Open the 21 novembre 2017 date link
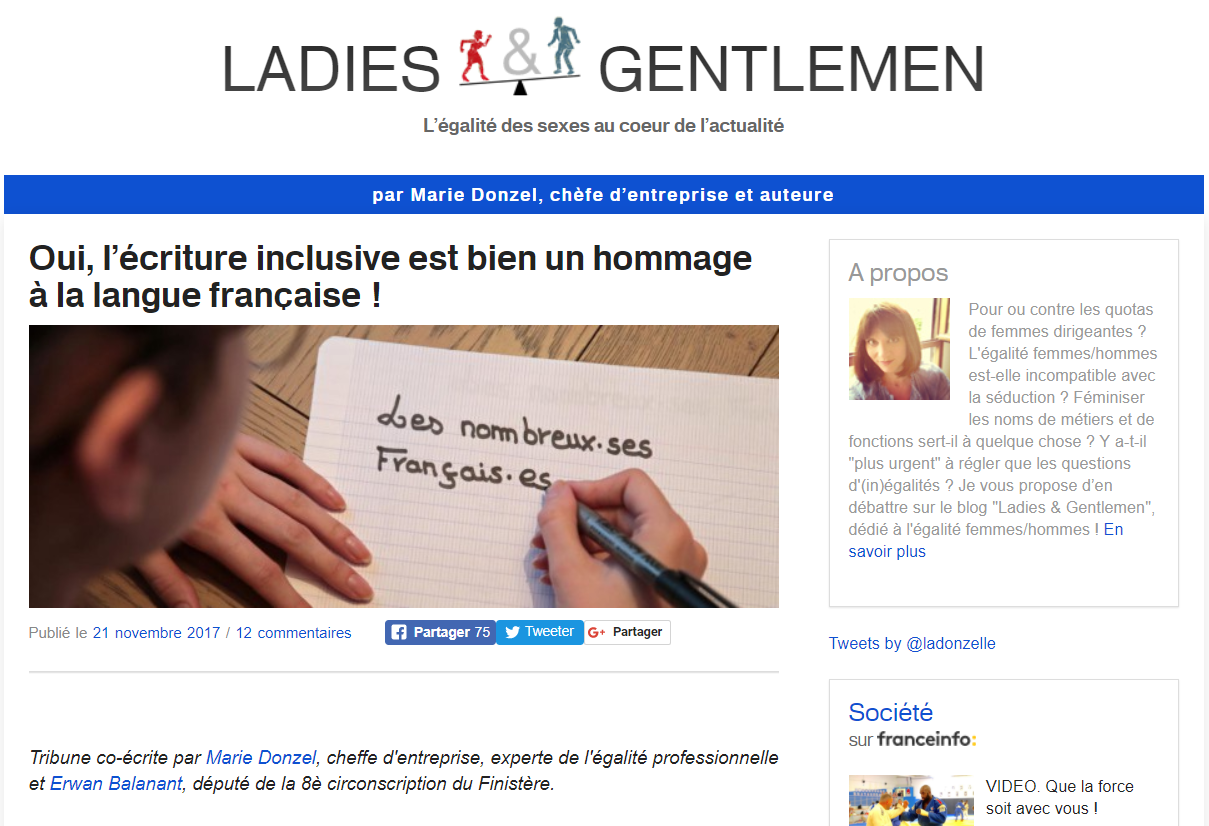This screenshot has width=1209, height=826. click(156, 633)
